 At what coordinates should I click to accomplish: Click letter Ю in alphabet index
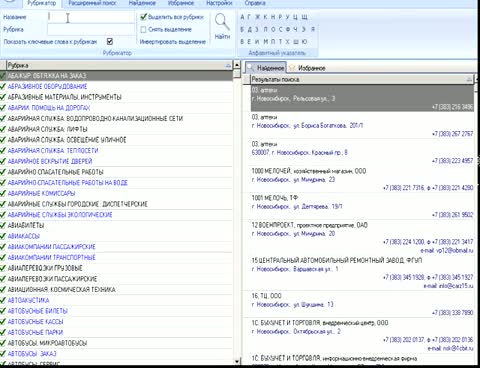click(305, 42)
